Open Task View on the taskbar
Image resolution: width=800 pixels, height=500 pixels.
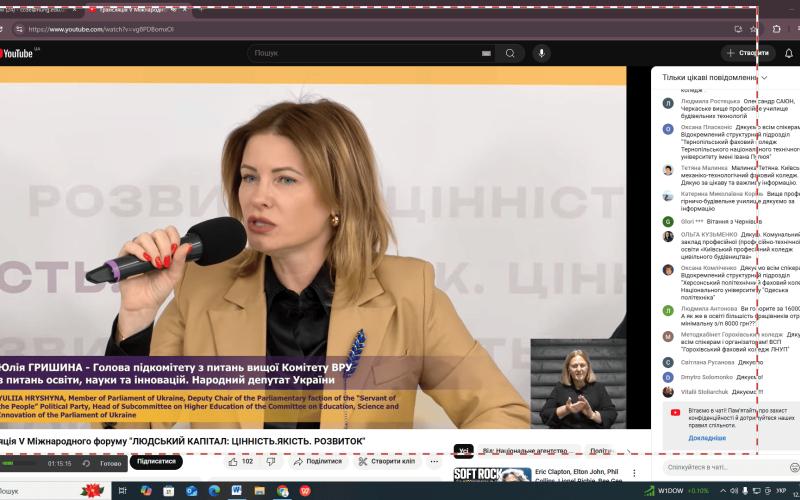[122, 491]
